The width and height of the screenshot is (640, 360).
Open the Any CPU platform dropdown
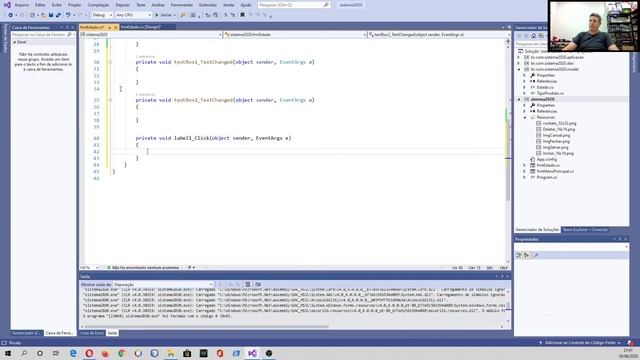(x=133, y=15)
